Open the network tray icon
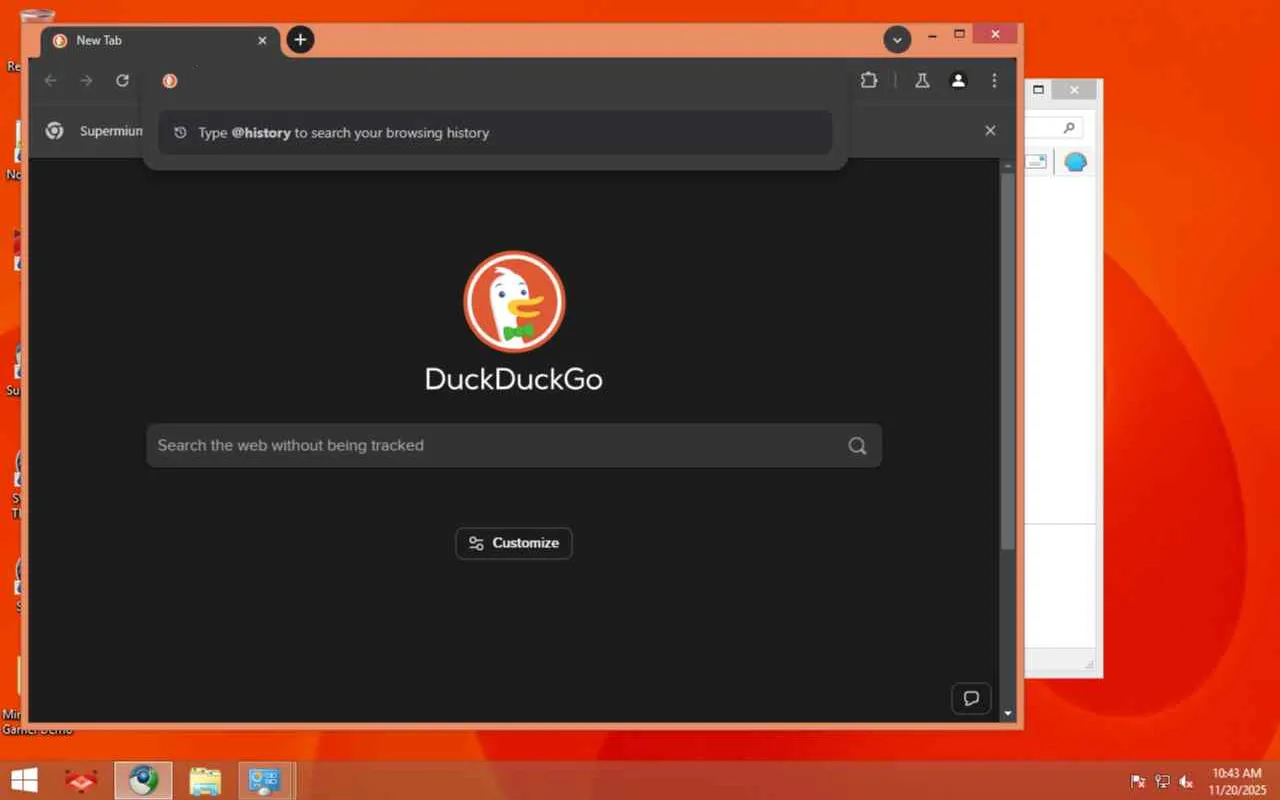The width and height of the screenshot is (1280, 800). [1163, 781]
